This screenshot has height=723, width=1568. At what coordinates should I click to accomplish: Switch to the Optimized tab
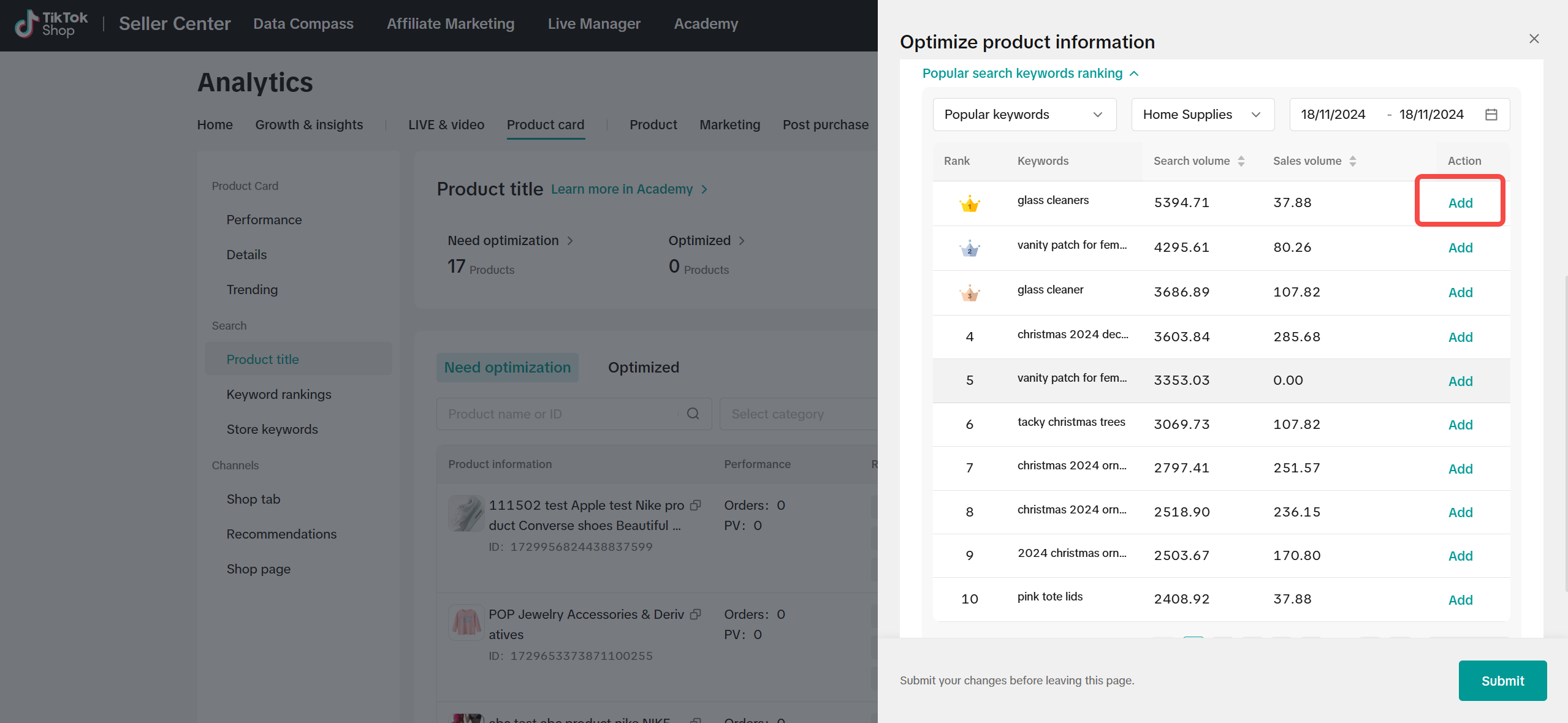pyautogui.click(x=643, y=367)
